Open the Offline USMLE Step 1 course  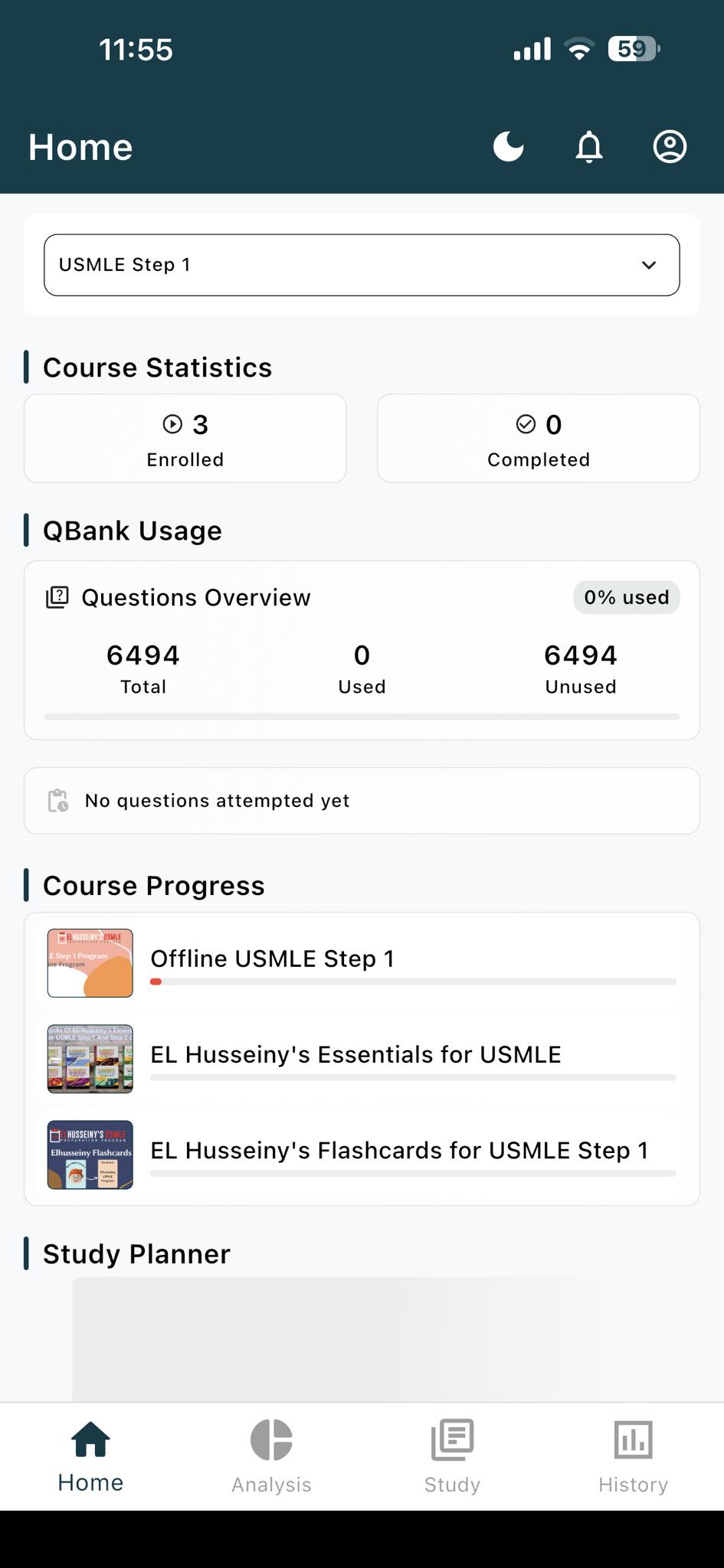click(x=272, y=959)
